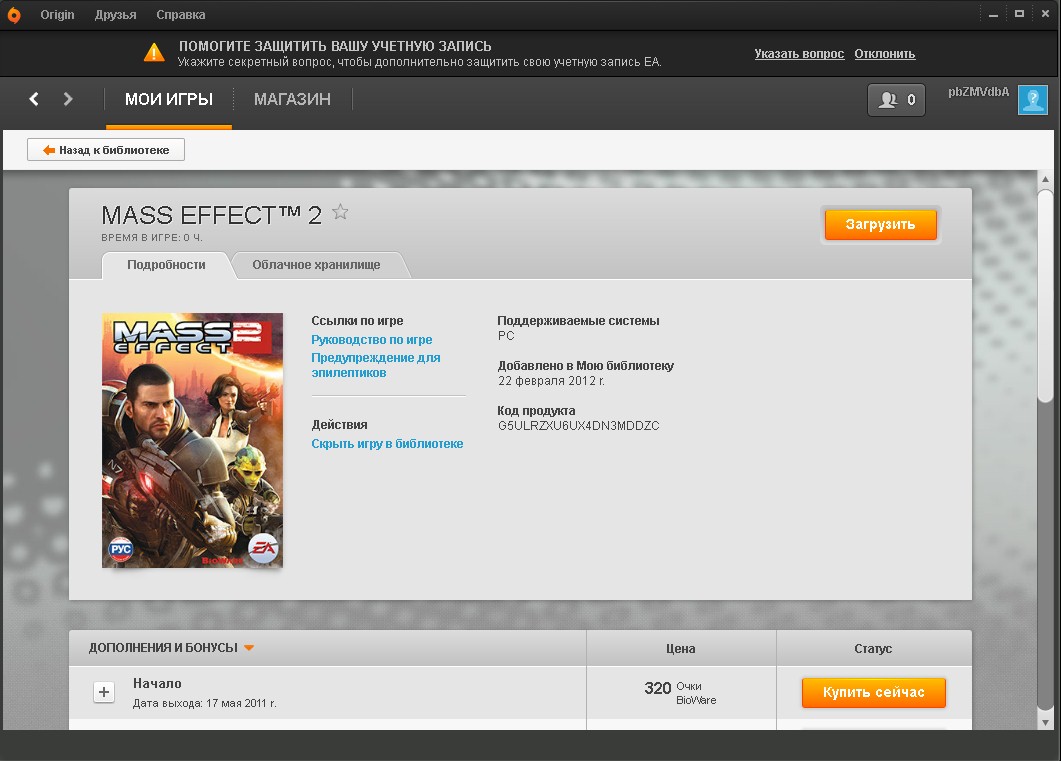Image resolution: width=1061 pixels, height=761 pixels.
Task: Go back with the left arrow
Action: coord(34,99)
